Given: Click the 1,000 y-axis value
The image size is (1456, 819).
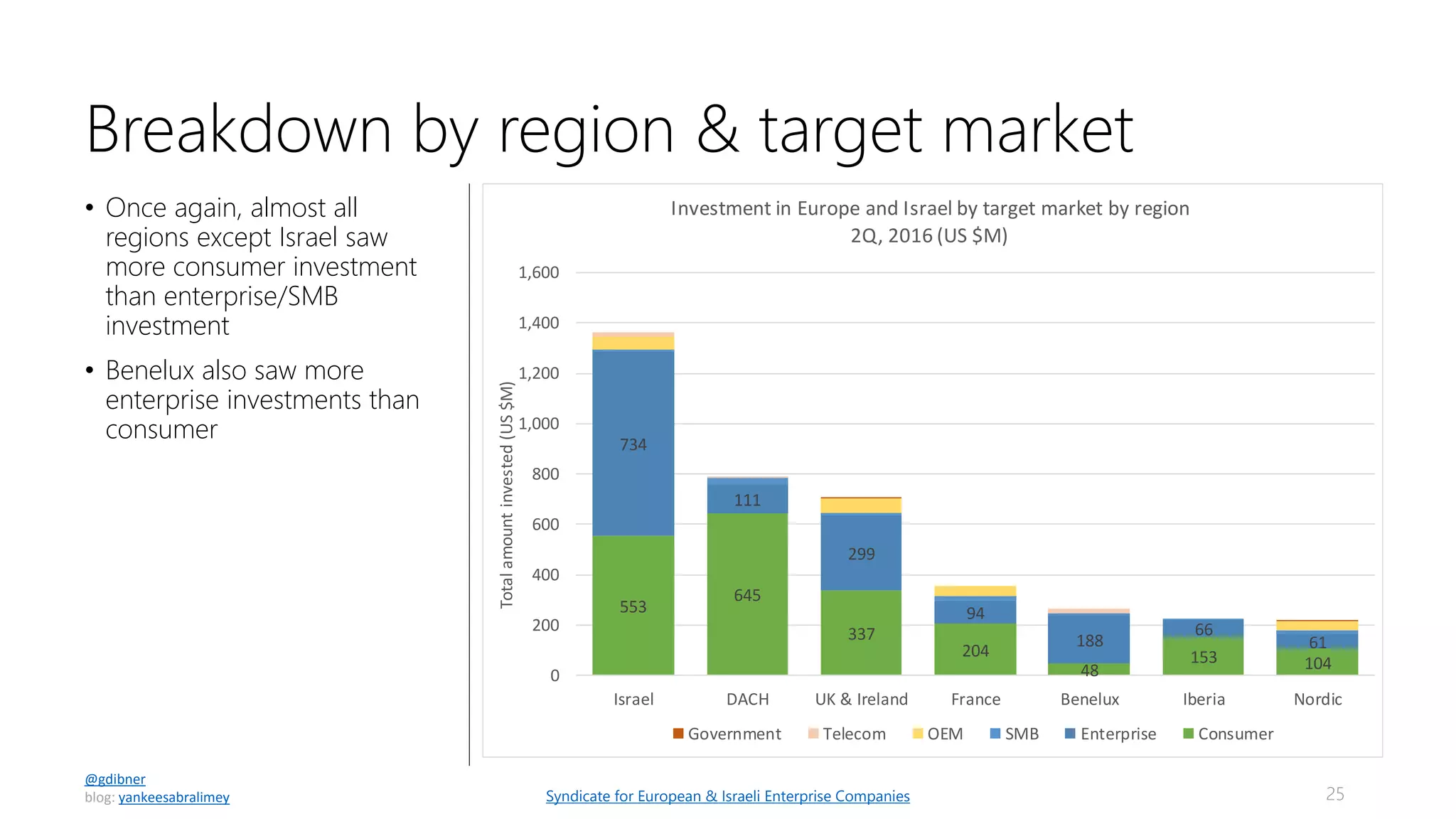Looking at the screenshot, I should pyautogui.click(x=538, y=424).
